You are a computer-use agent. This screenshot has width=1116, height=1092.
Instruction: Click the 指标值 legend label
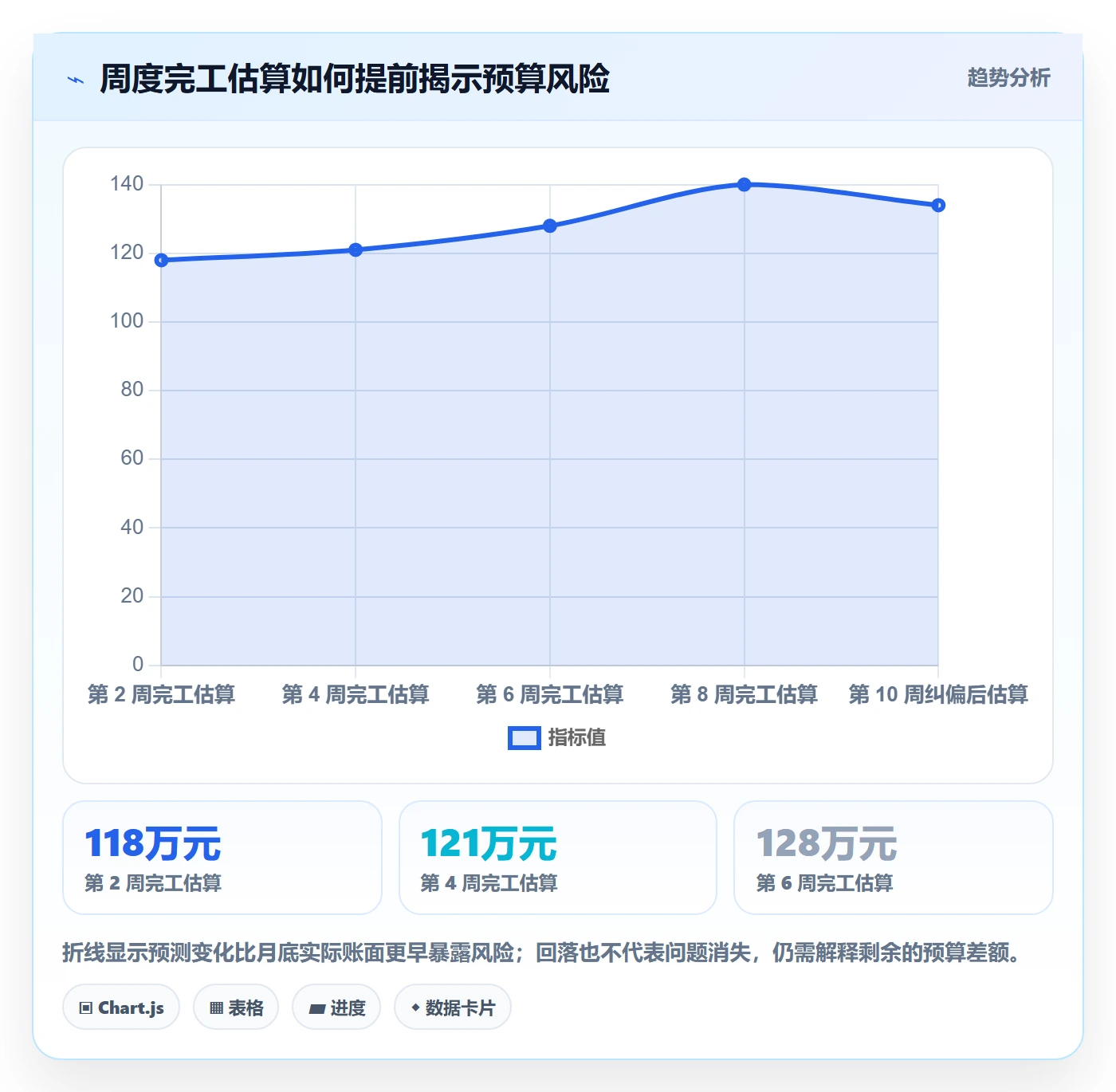(577, 738)
